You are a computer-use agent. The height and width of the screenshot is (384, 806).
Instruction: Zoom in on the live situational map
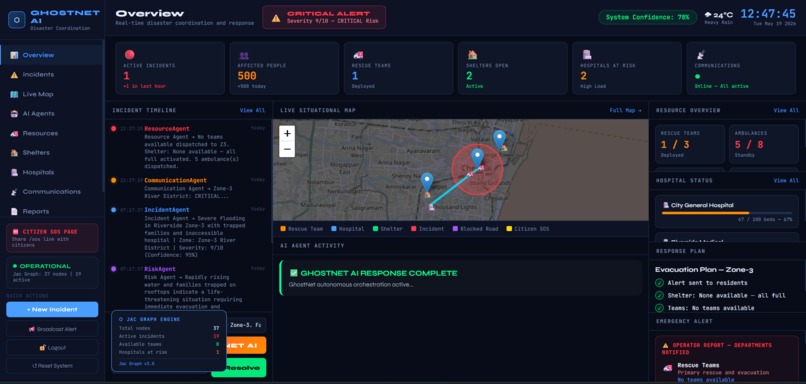coord(287,134)
